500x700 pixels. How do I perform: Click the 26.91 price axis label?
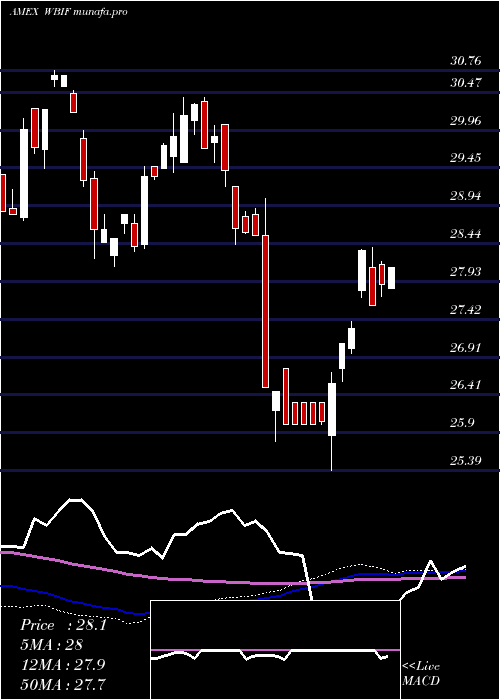point(466,347)
